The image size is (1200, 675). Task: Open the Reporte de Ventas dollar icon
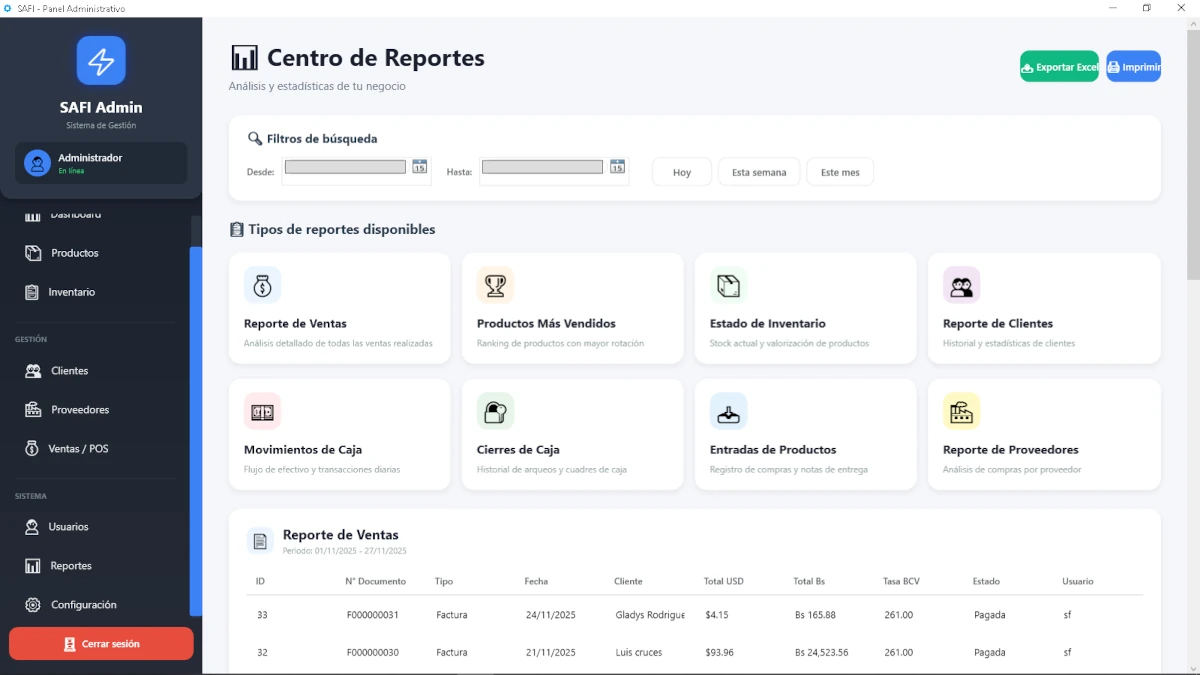click(262, 285)
